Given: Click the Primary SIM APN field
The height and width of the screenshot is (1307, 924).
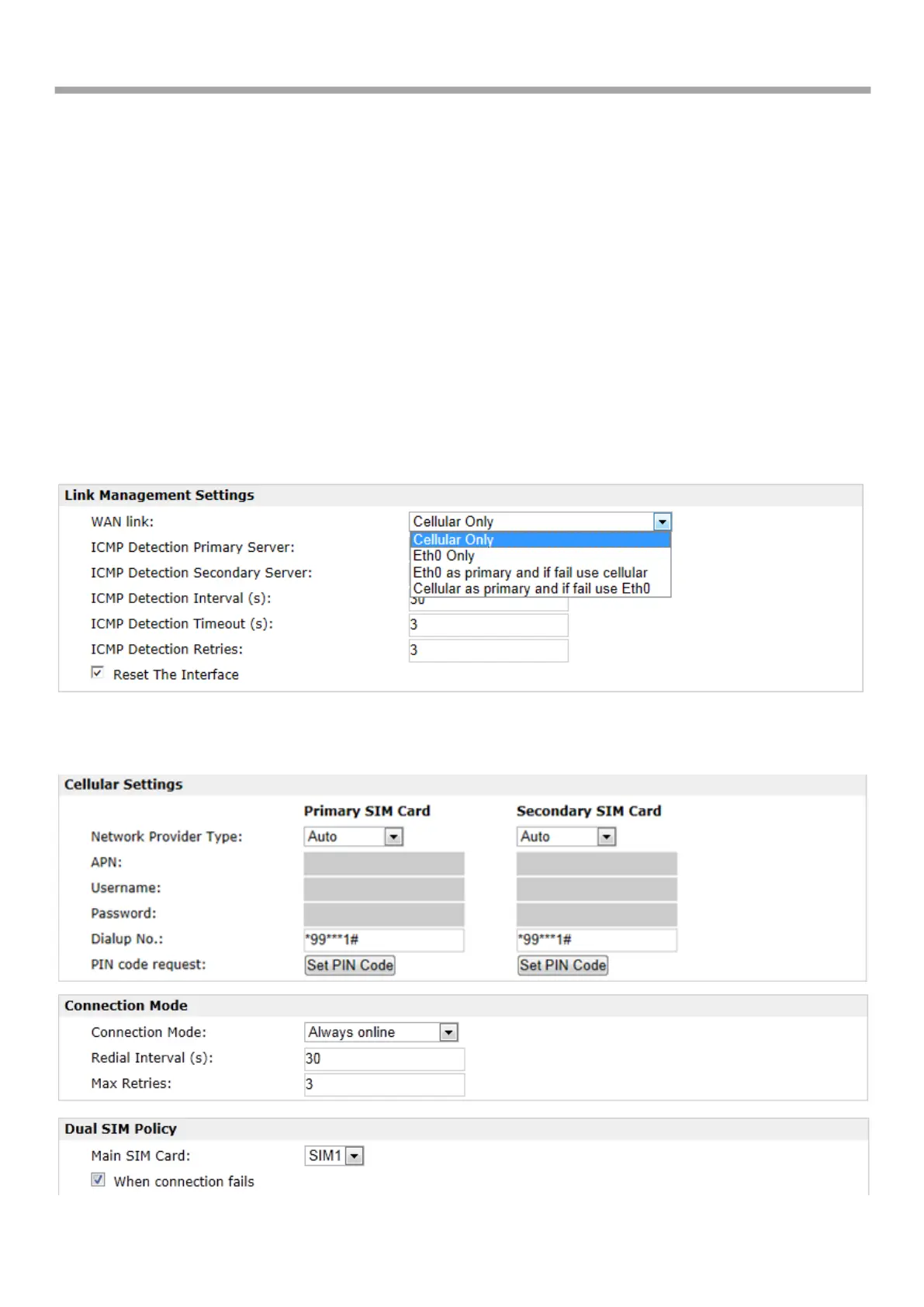Looking at the screenshot, I should tap(384, 863).
